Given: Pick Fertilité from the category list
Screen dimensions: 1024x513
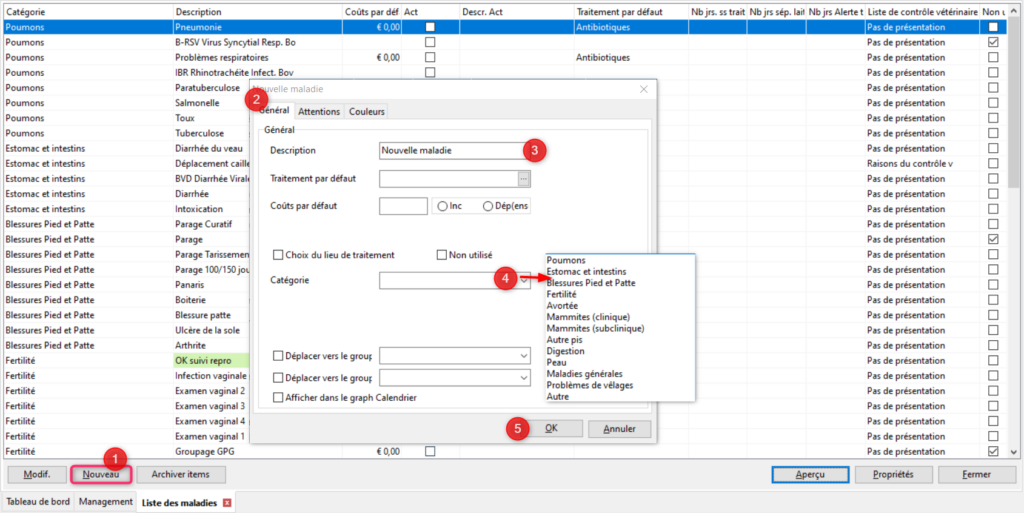Looking at the screenshot, I should [x=561, y=295].
